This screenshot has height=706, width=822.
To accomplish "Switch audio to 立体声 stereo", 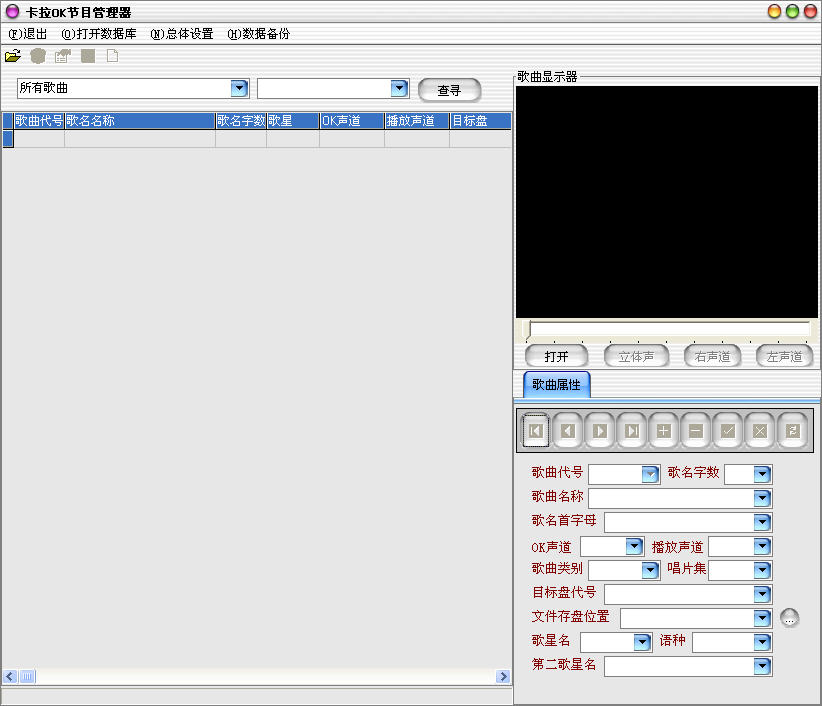I will pos(636,356).
